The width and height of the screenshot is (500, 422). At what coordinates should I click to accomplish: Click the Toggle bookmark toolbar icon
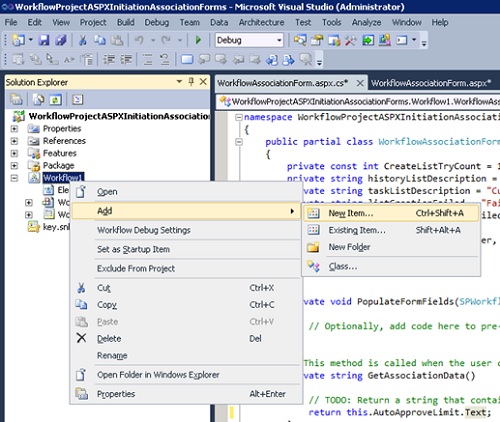[x=187, y=60]
